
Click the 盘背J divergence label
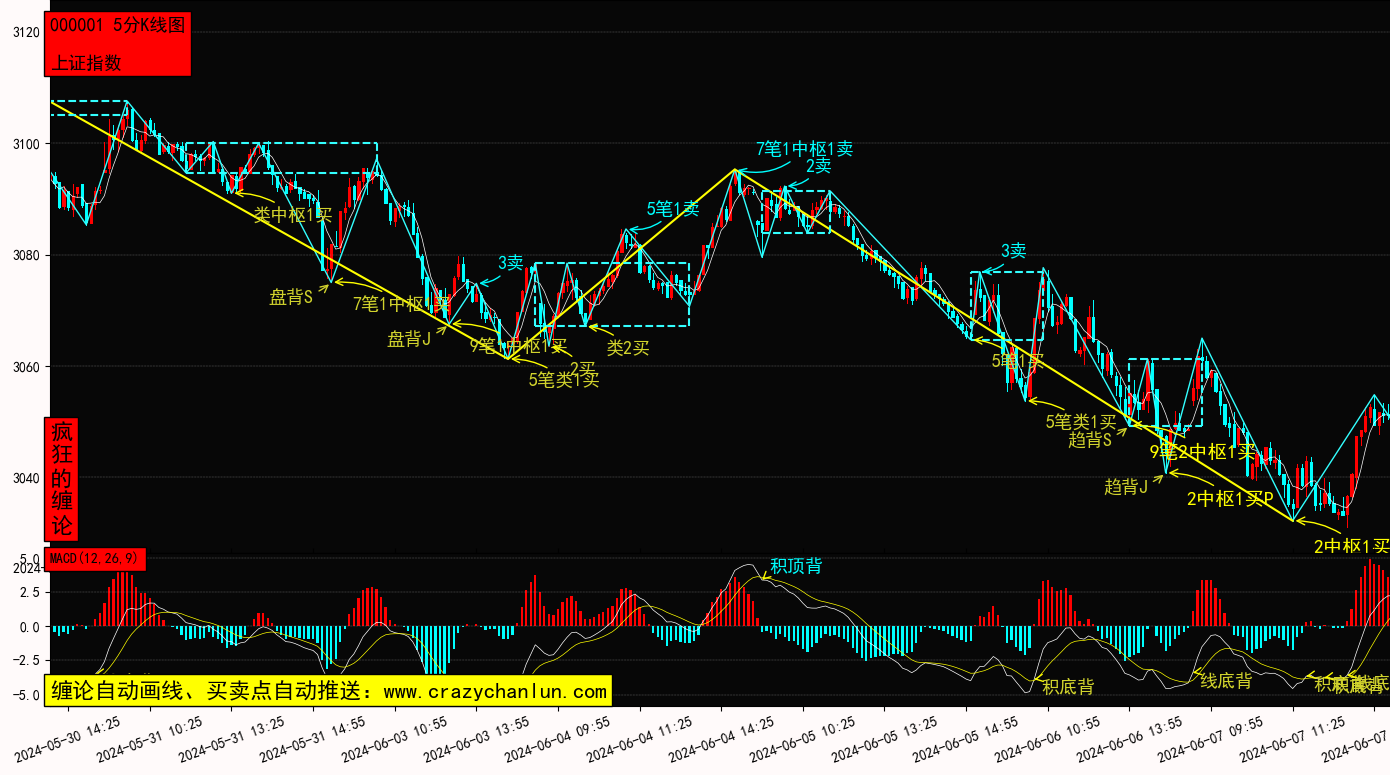tap(409, 339)
